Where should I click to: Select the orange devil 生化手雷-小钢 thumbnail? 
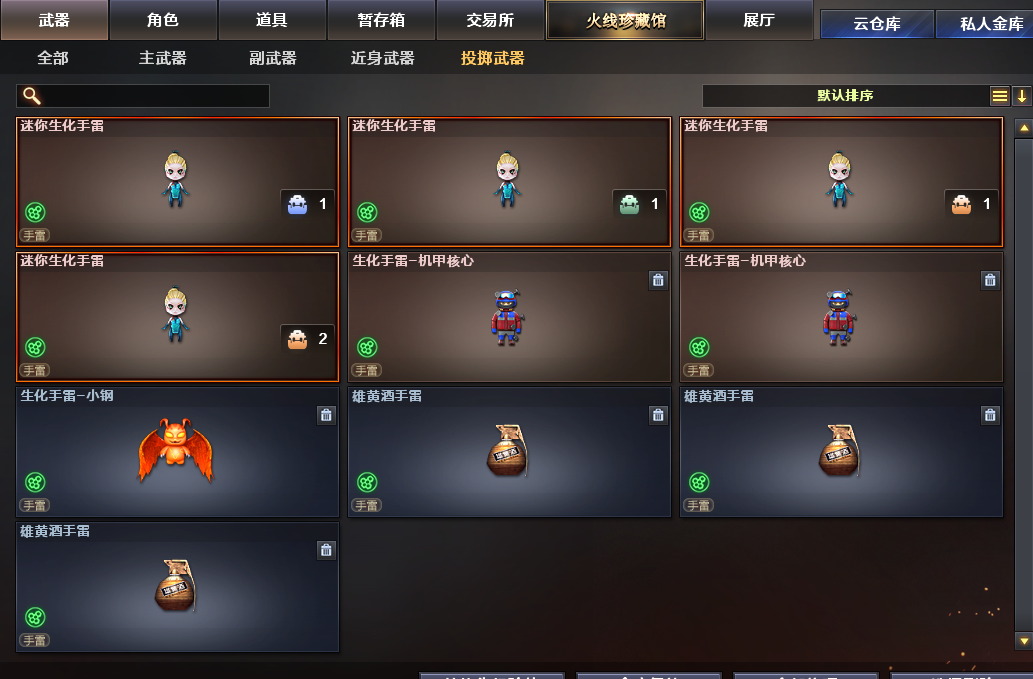(176, 451)
